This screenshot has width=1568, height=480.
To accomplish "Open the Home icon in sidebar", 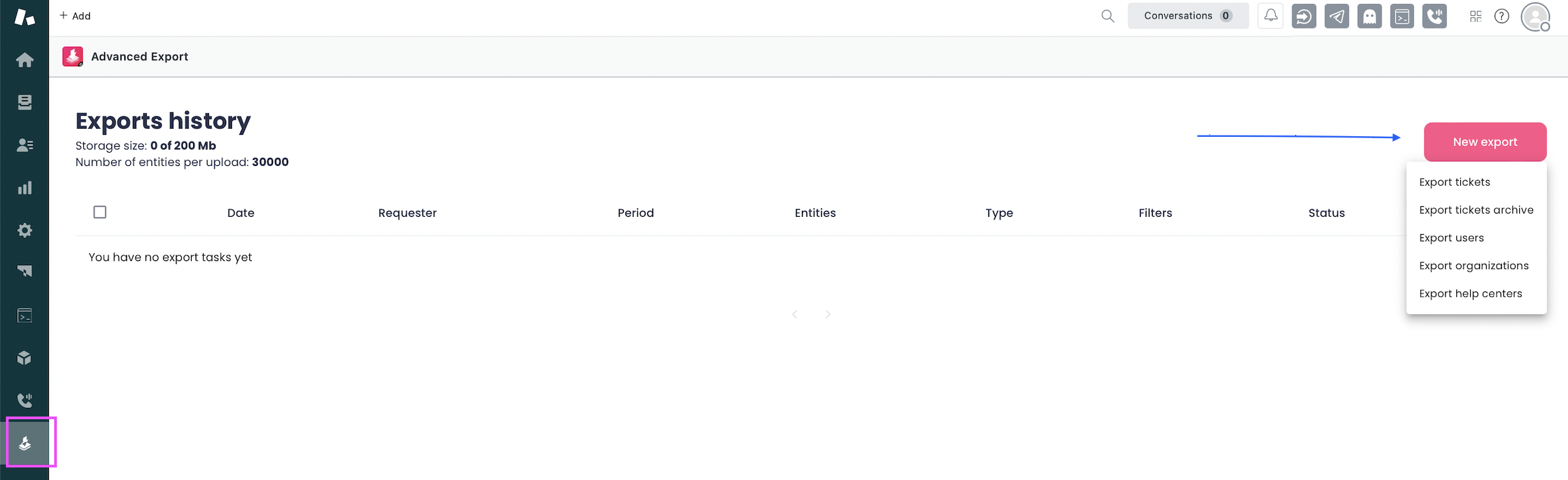I will pos(24,60).
